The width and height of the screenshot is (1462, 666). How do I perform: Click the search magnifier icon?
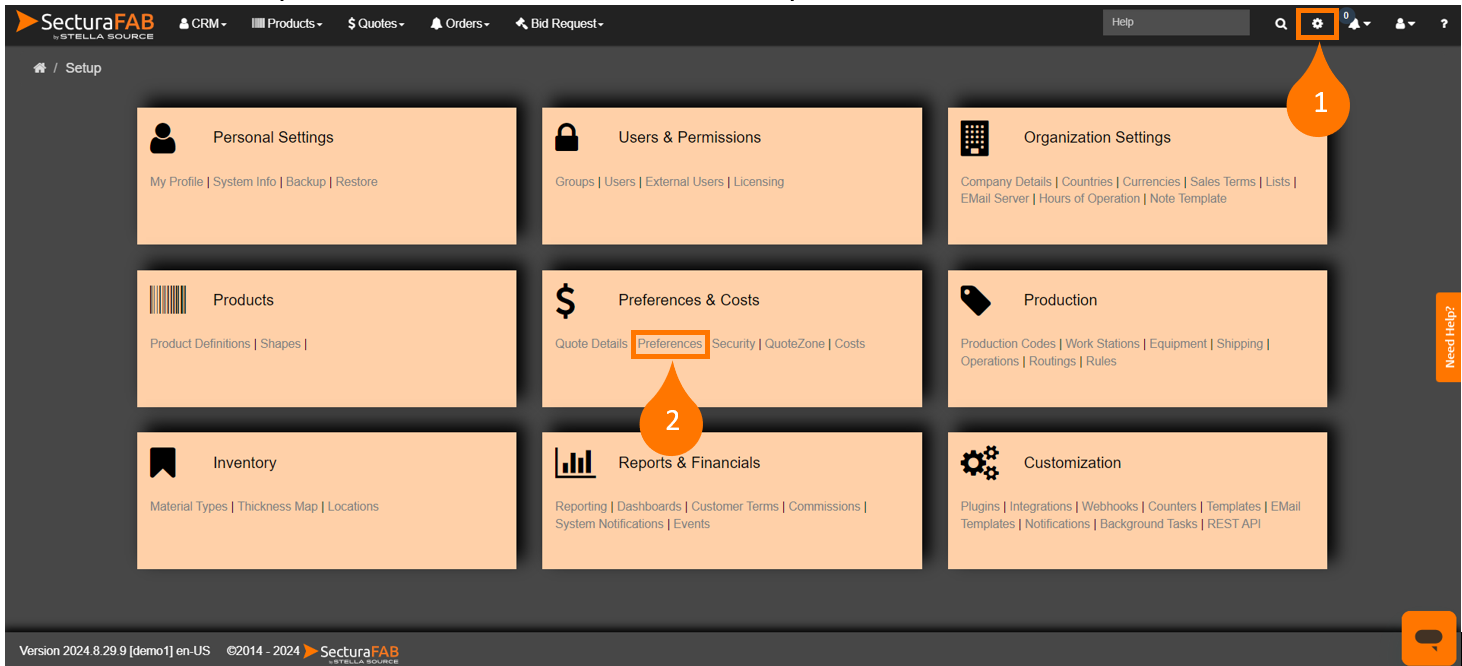click(x=1281, y=24)
